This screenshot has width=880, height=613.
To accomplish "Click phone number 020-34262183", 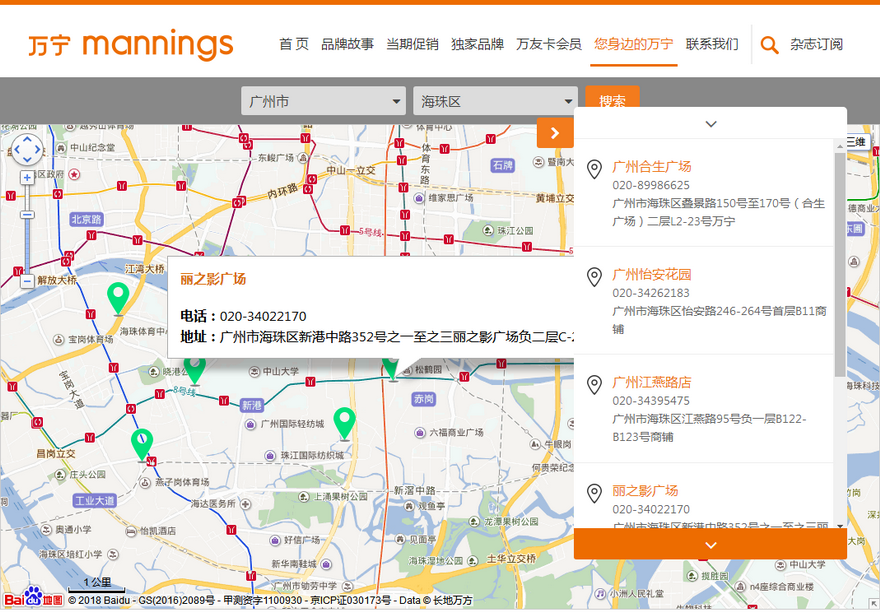I will point(651,293).
